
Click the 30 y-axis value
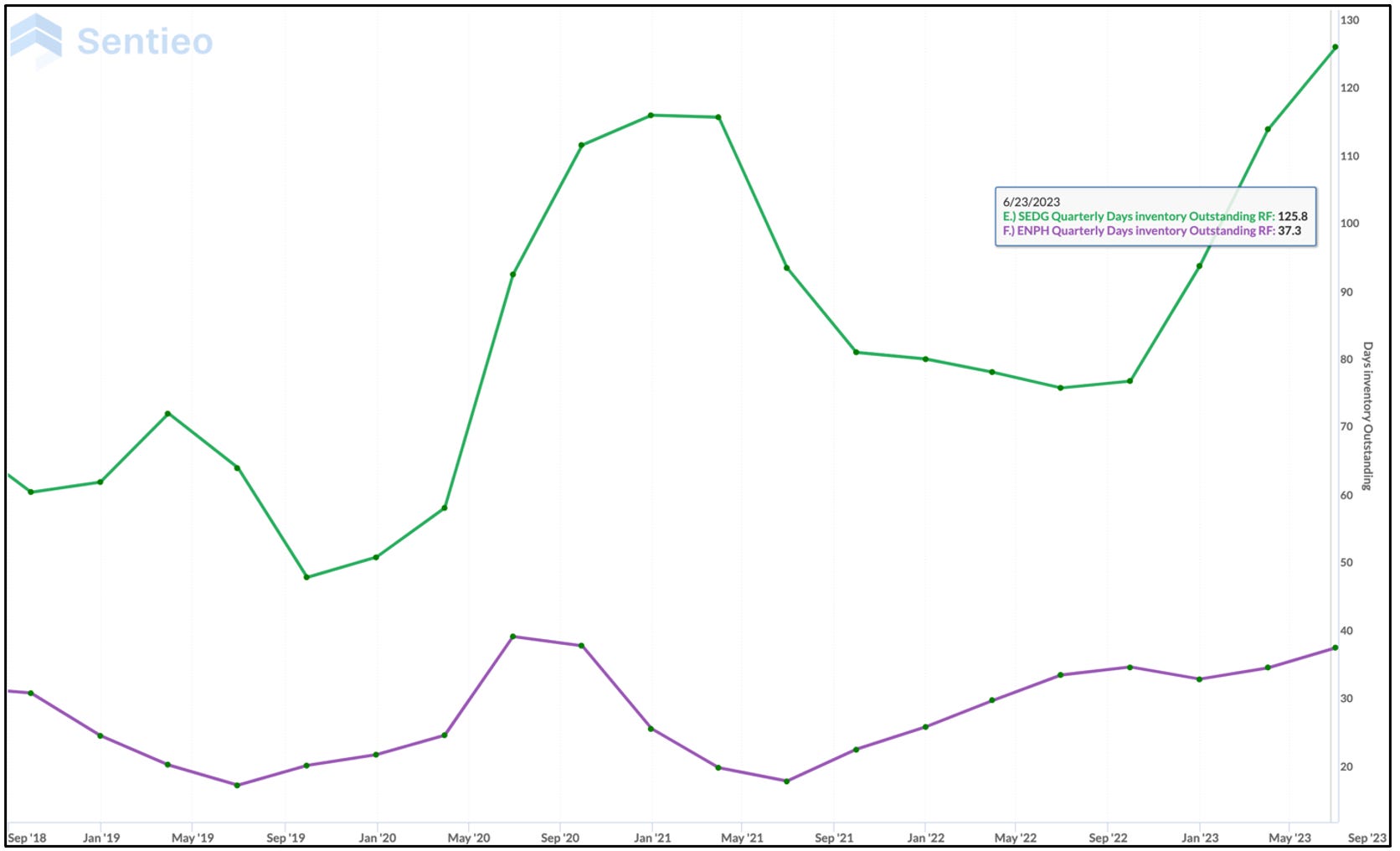[x=1346, y=699]
